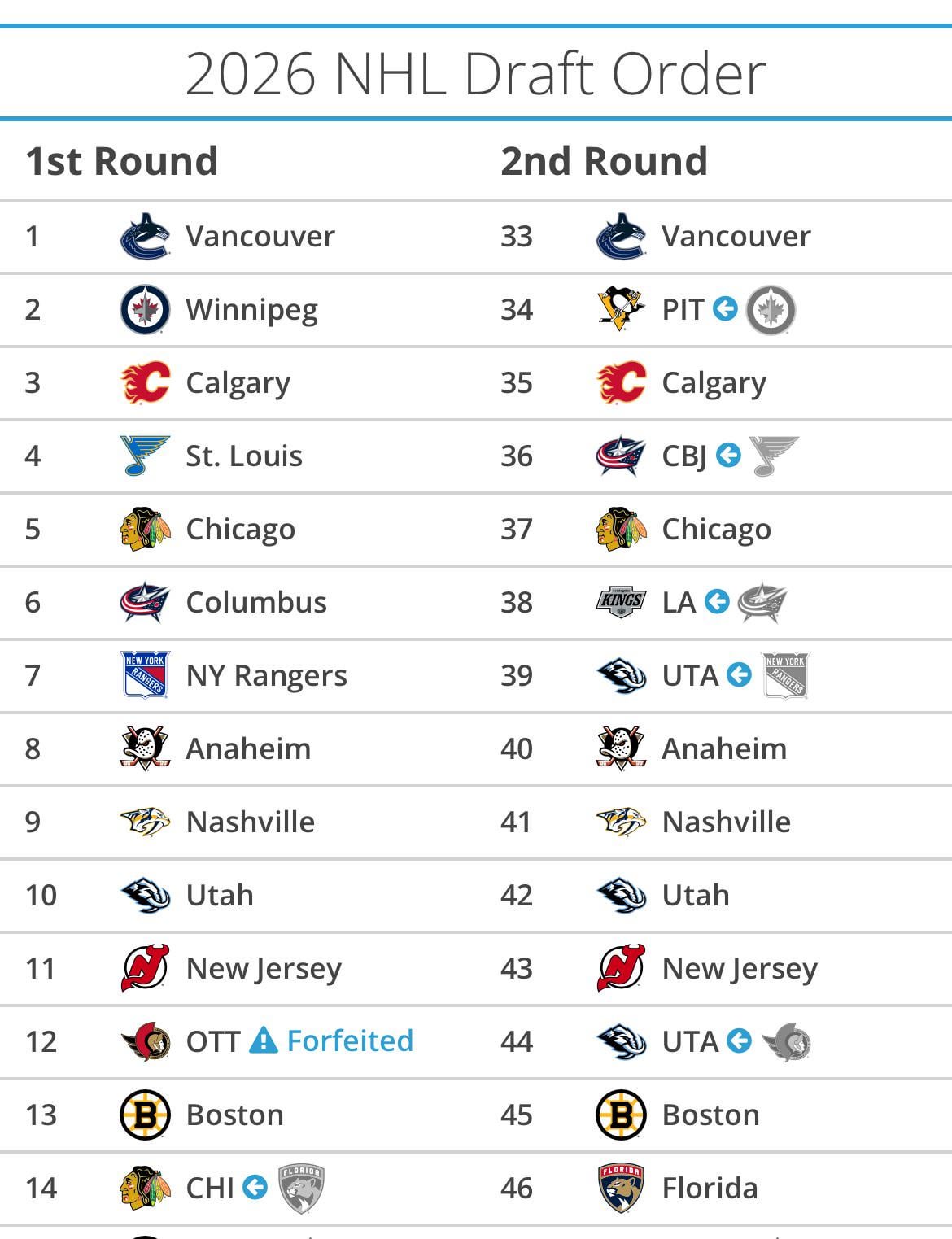Click the Boston Bruins logo at pick 13
The image size is (952, 1239).
(x=145, y=1115)
